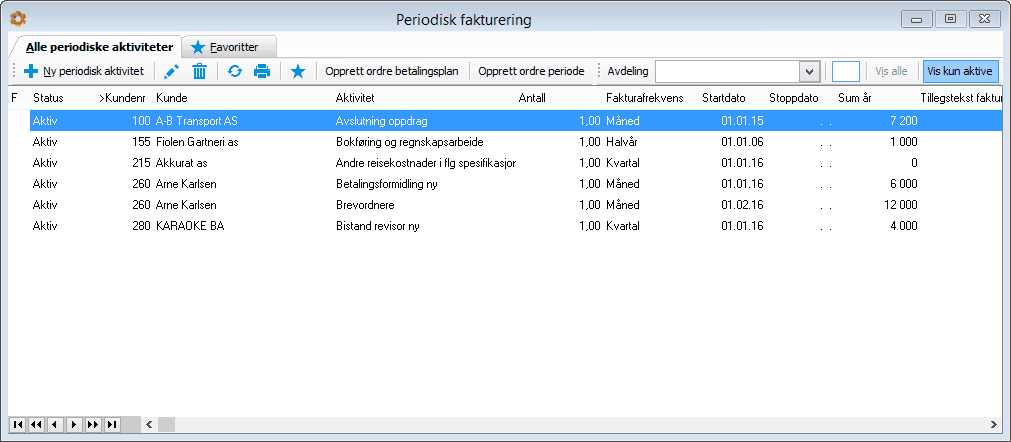
Task: Click Andre reisekostnader activity cell
Action: 426,163
